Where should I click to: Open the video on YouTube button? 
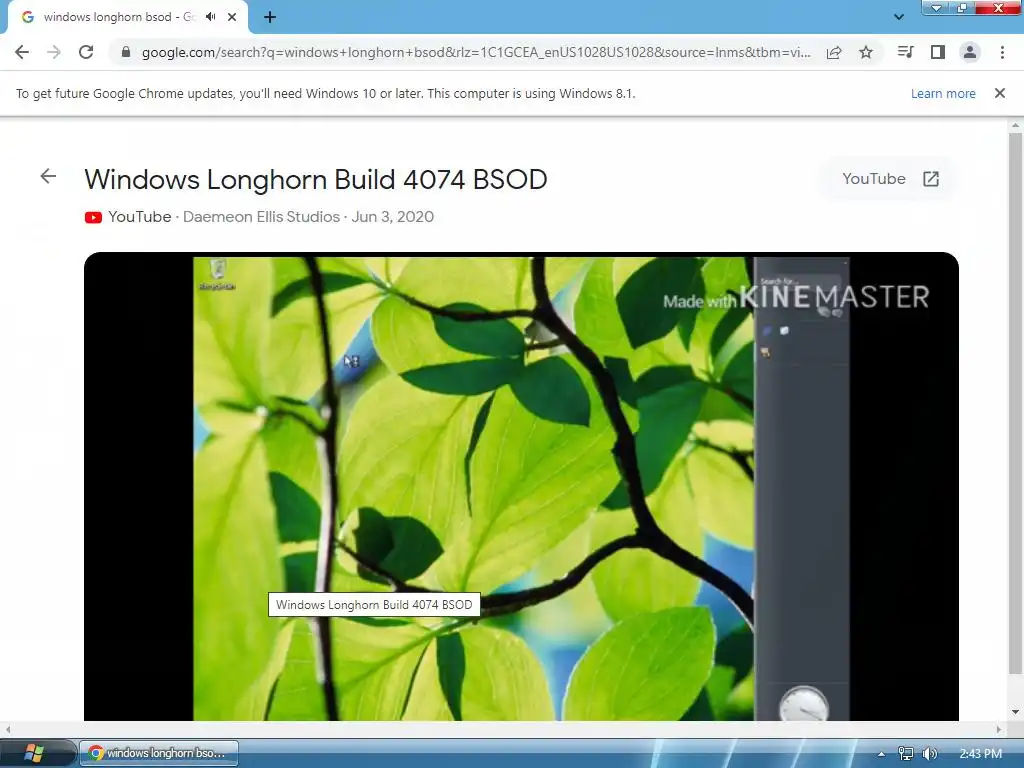[x=889, y=179]
